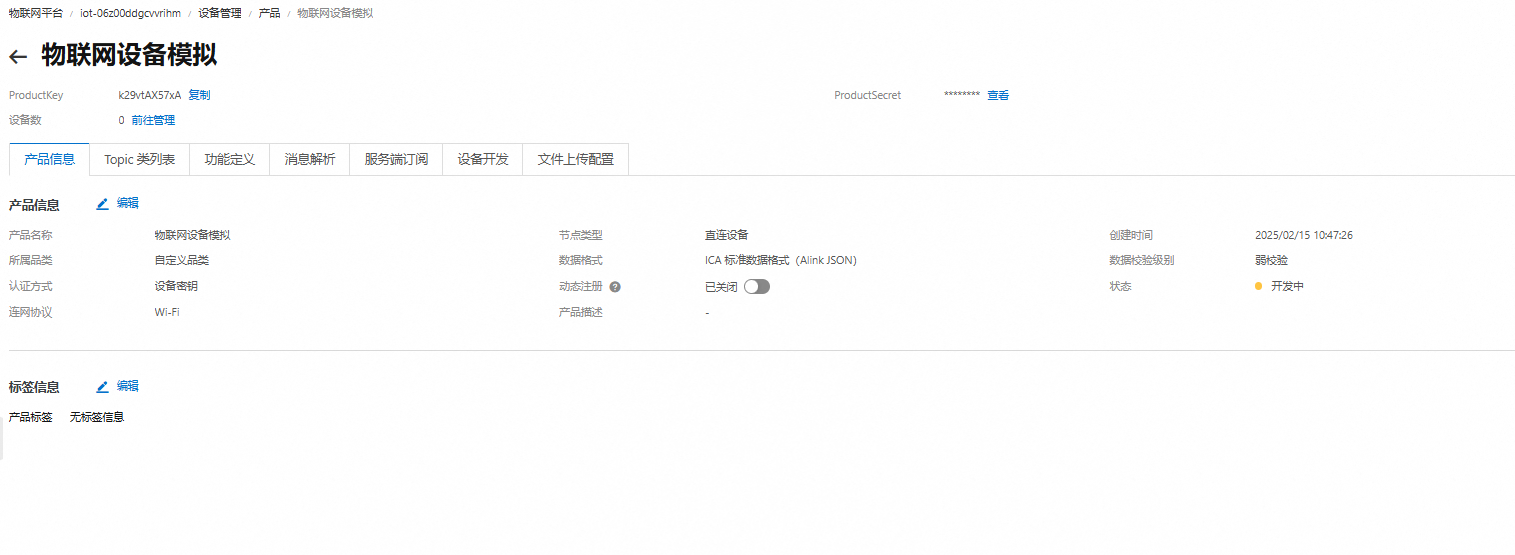This screenshot has height=555, width=1515.
Task: Open 前往管理 device management link
Action: (153, 121)
